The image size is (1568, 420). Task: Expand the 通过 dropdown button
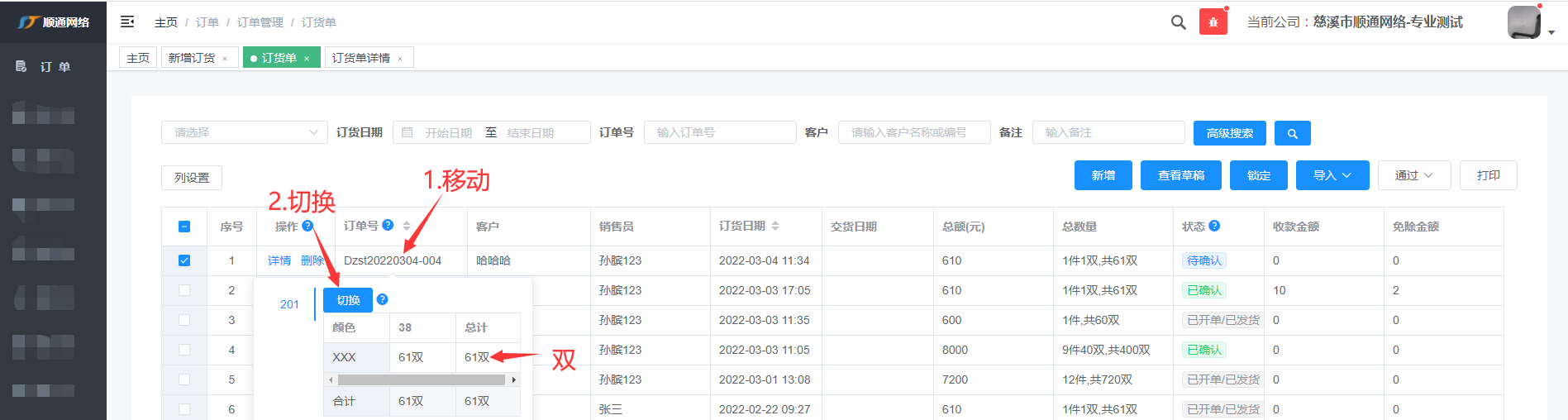click(1413, 175)
